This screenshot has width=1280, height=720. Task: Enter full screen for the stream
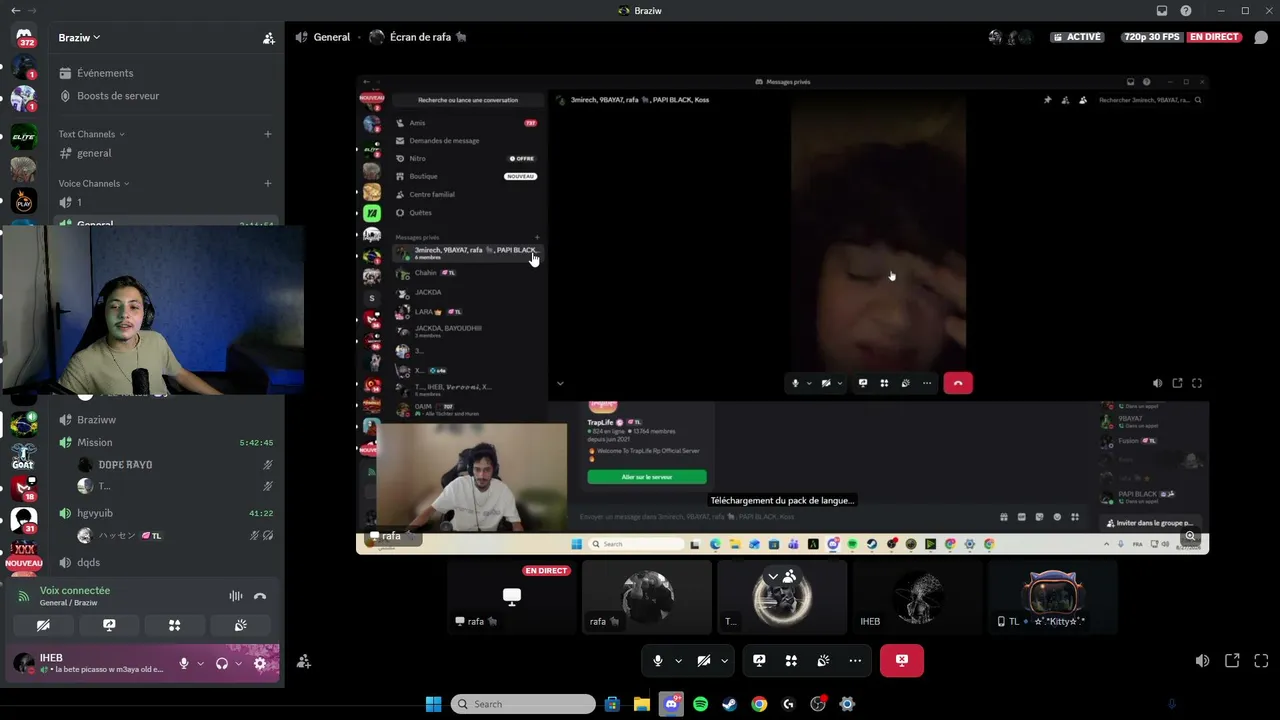click(x=1261, y=661)
